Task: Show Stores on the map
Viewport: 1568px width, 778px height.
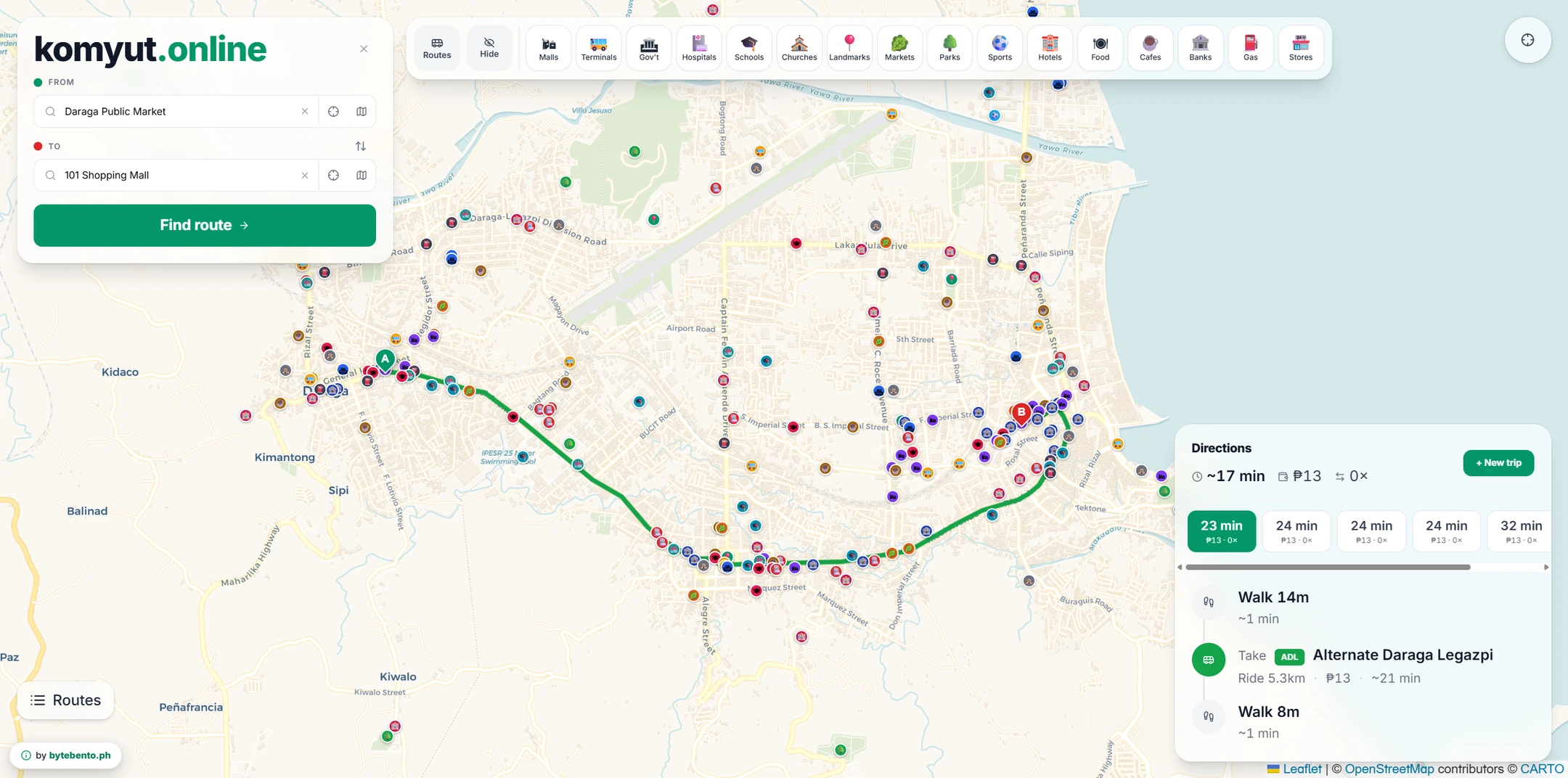Action: (1301, 48)
